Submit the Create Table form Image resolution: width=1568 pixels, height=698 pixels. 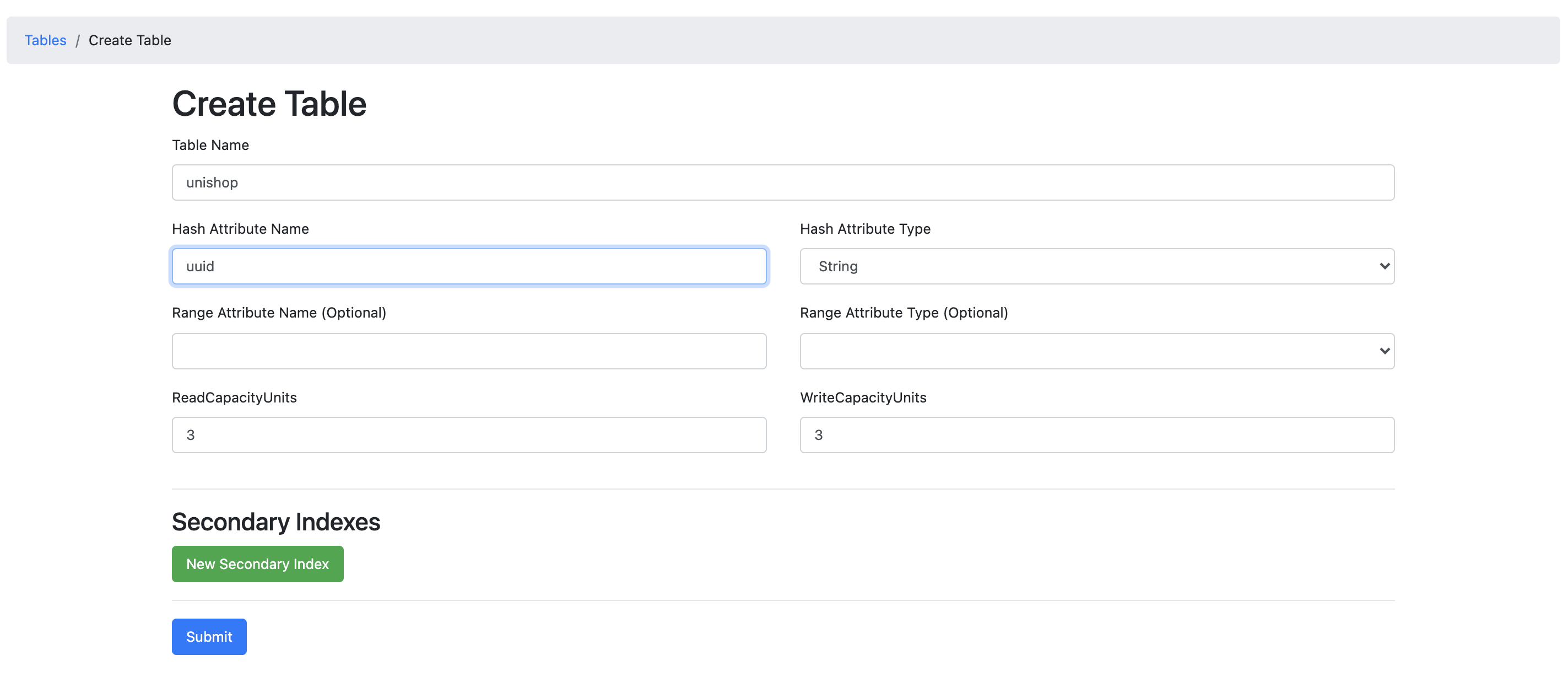tap(209, 636)
